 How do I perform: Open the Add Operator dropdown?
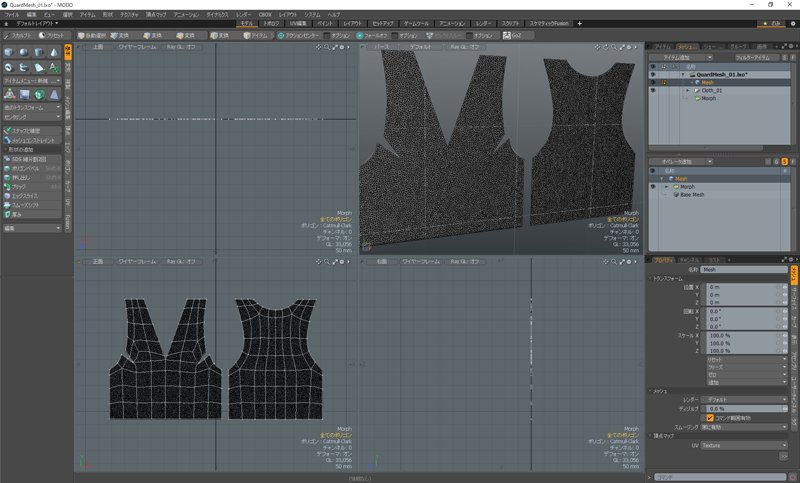click(681, 162)
